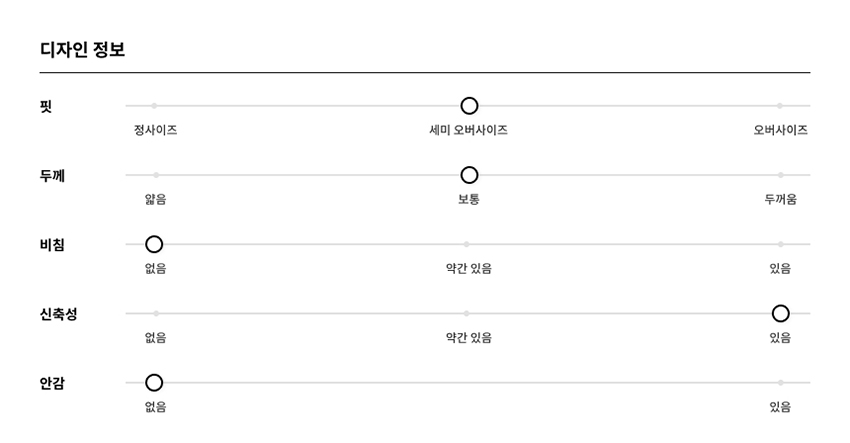Screen dimensions: 850x443
Task: Click 약간 있음 dot on 비침 slider
Action: tap(467, 245)
